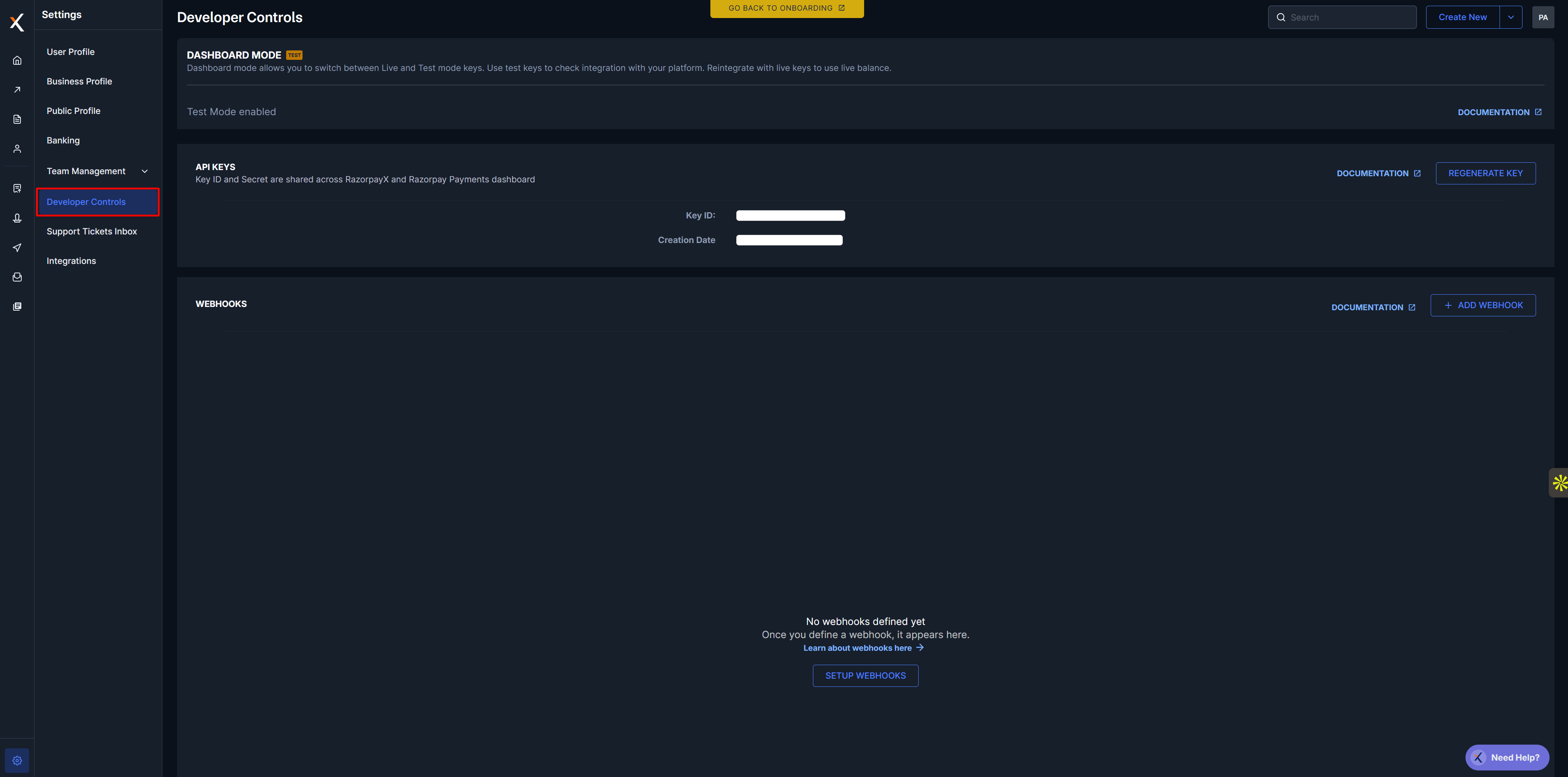Viewport: 1568px width, 777px height.
Task: Focus the Search input field
Action: coord(1342,18)
